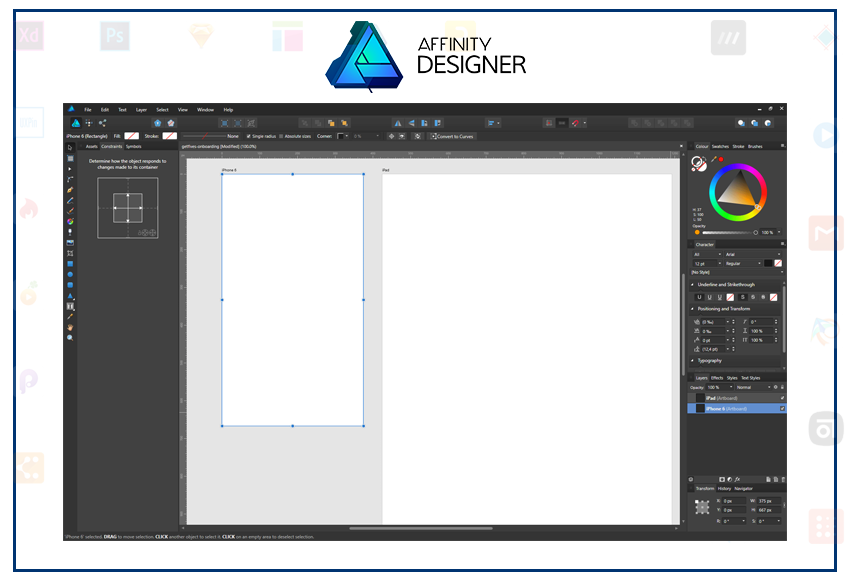
Task: Toggle visibility of iPhone 6 artboard layer
Action: (x=782, y=408)
